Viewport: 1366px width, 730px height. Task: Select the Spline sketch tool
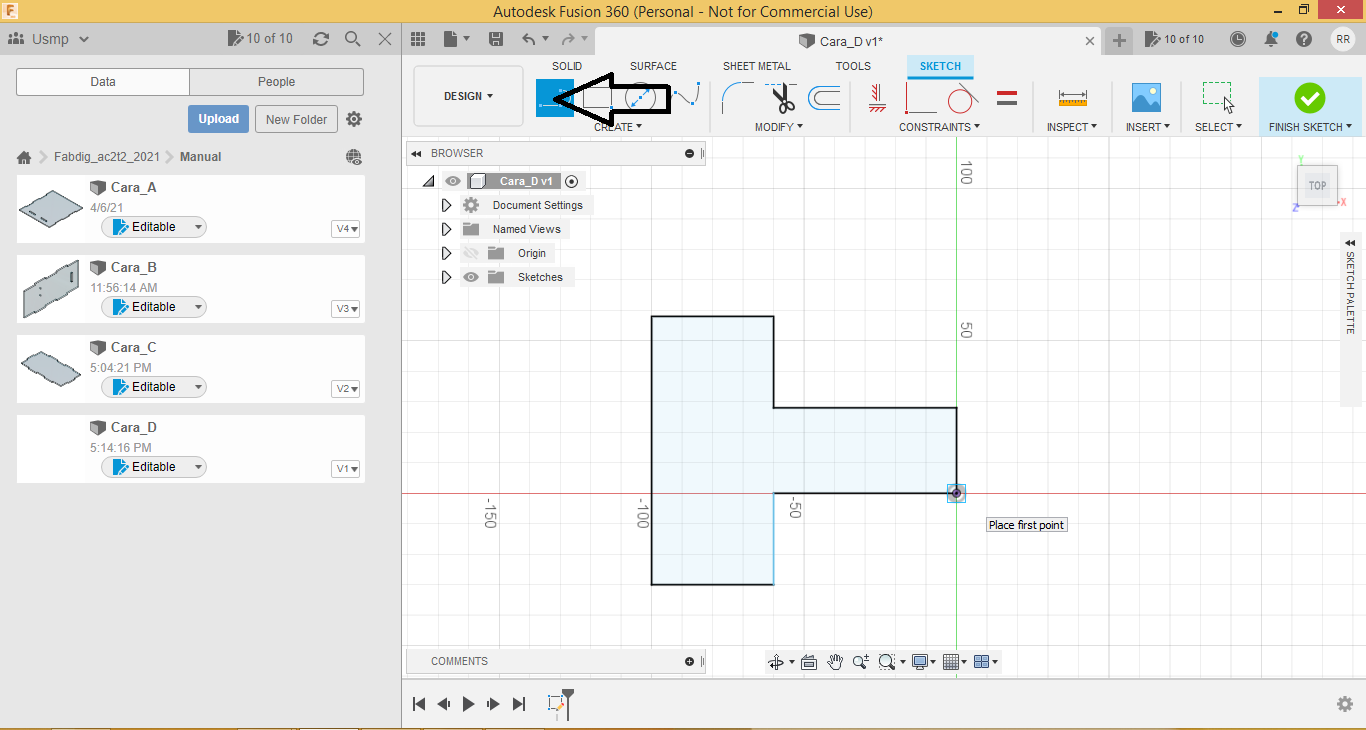coord(686,97)
